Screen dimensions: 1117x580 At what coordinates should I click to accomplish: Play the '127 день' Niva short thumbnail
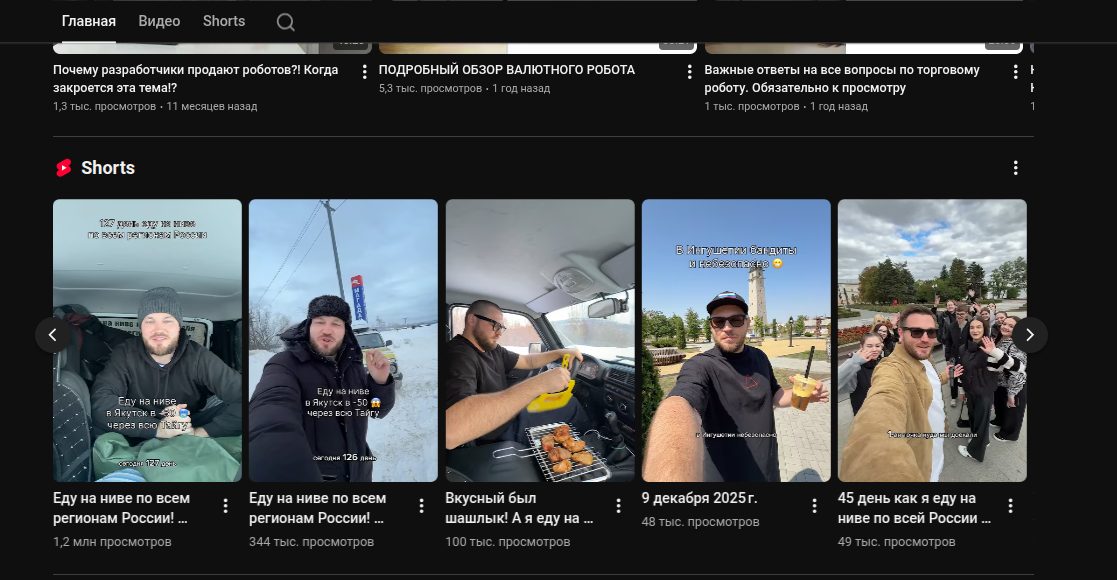[x=147, y=341]
